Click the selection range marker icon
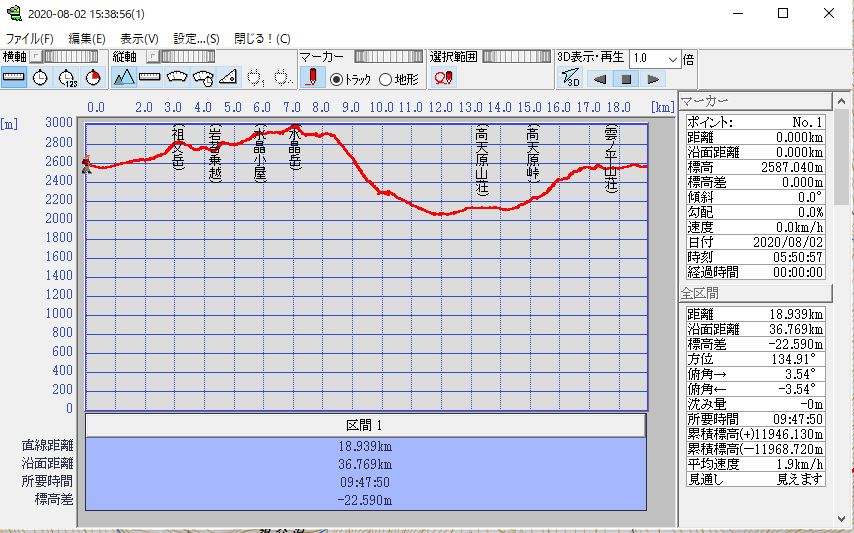Image resolution: width=854 pixels, height=533 pixels. point(443,78)
